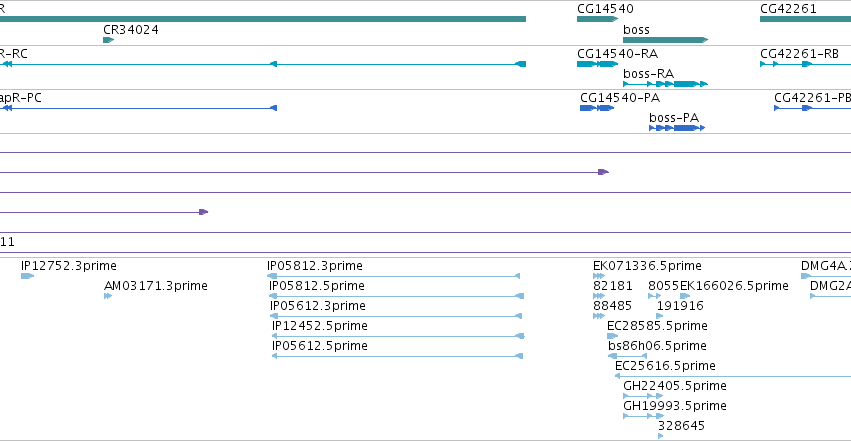851x441 pixels.
Task: Click the bs86h06.5prime EST feature
Action: coord(627,356)
